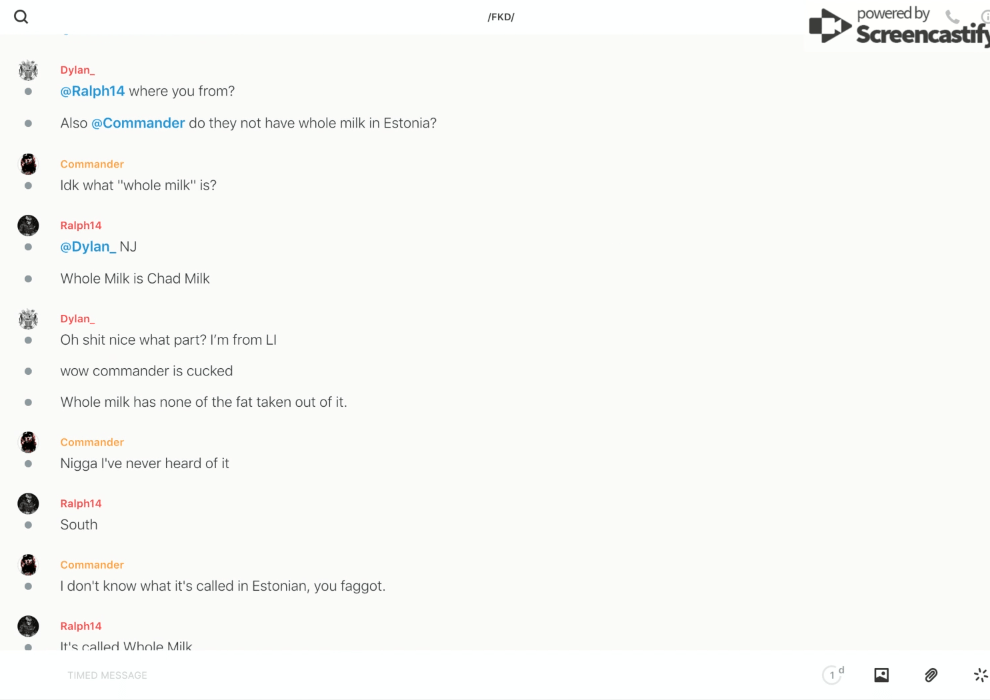Open the @Commander mention in Dylan_'s message

tap(138, 123)
